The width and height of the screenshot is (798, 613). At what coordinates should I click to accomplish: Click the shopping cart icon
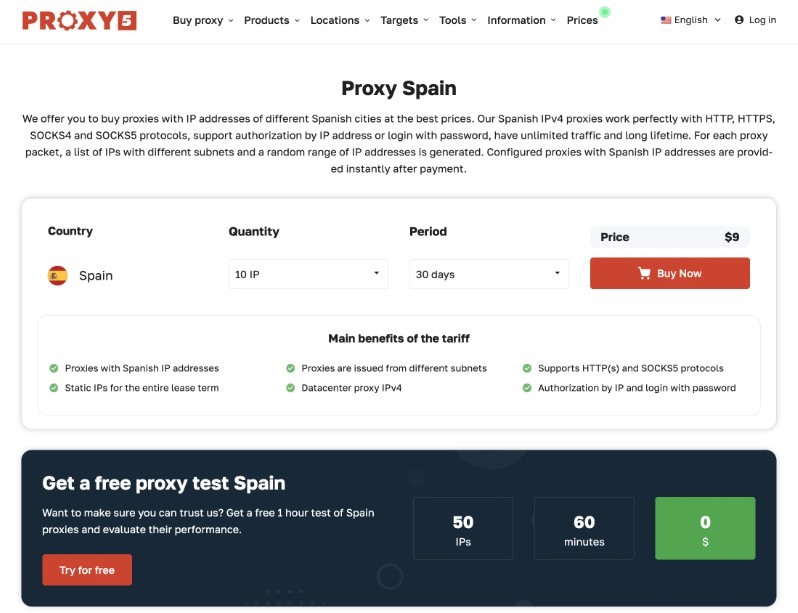click(x=644, y=273)
